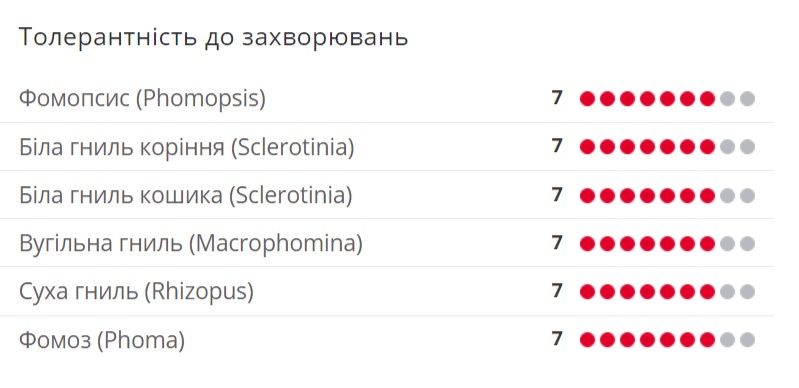This screenshot has height=388, width=799.
Task: Click the Вугільна гниль (Macrophomina) label
Action: (191, 243)
